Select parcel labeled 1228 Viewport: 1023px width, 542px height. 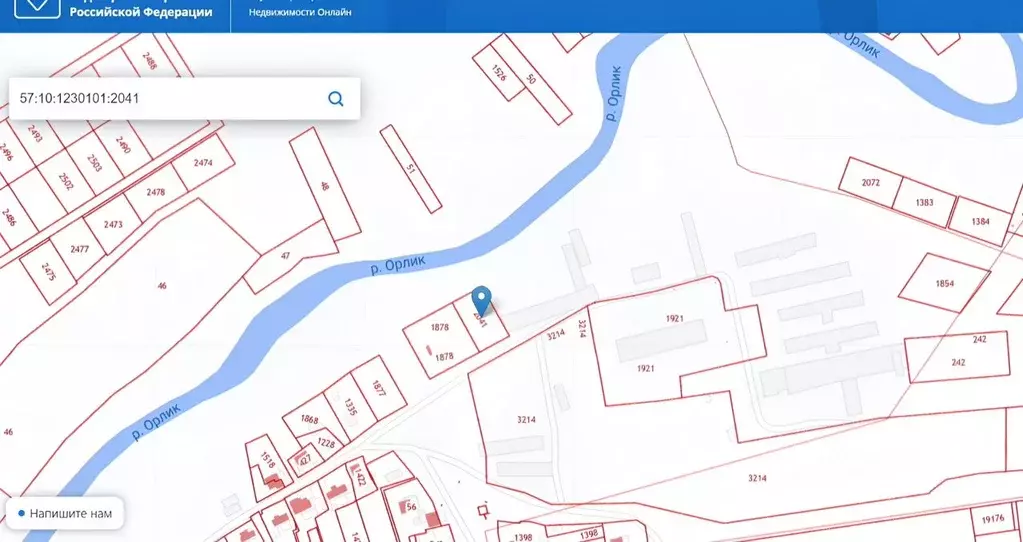(326, 444)
